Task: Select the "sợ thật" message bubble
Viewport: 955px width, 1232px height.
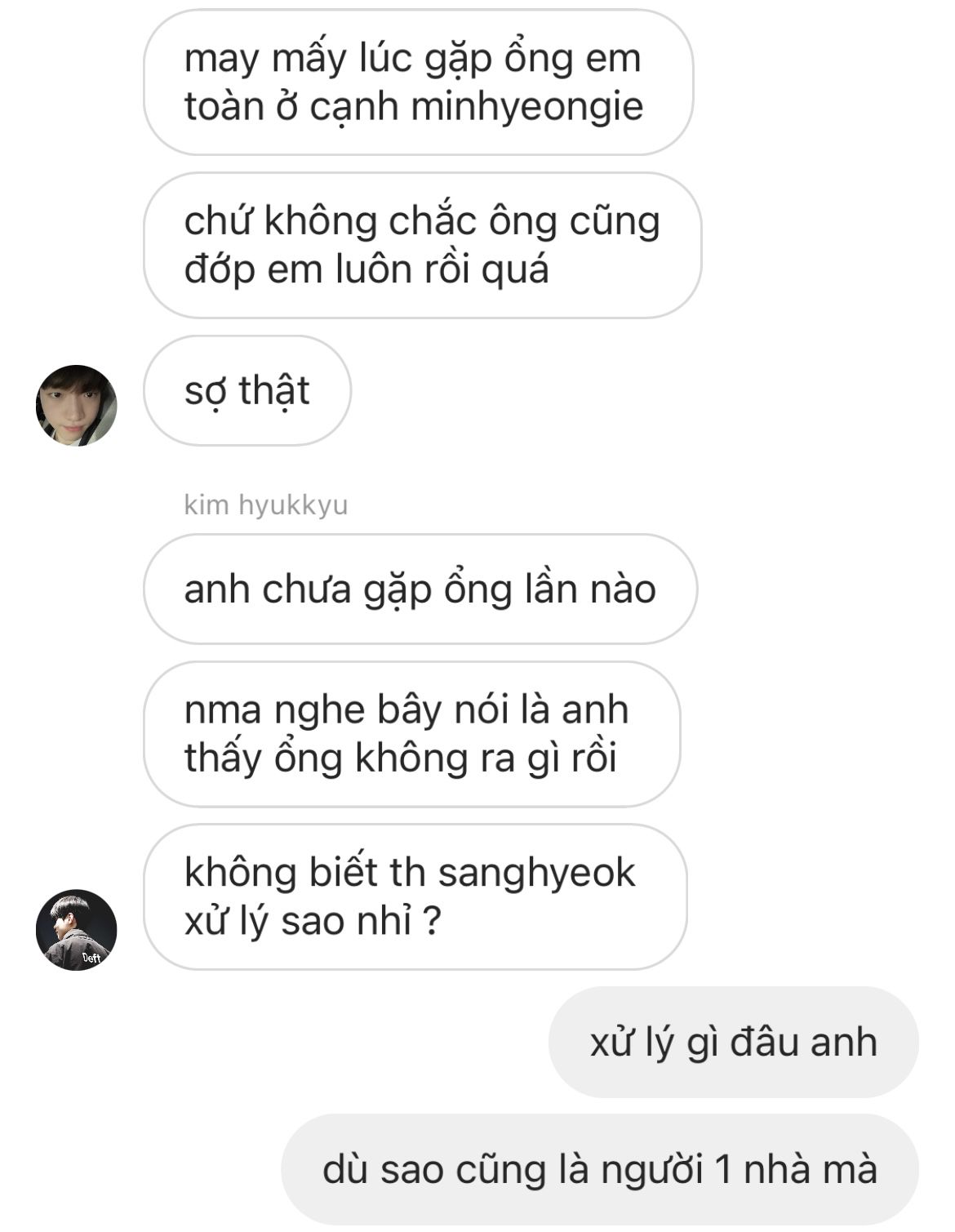Action: 247,390
